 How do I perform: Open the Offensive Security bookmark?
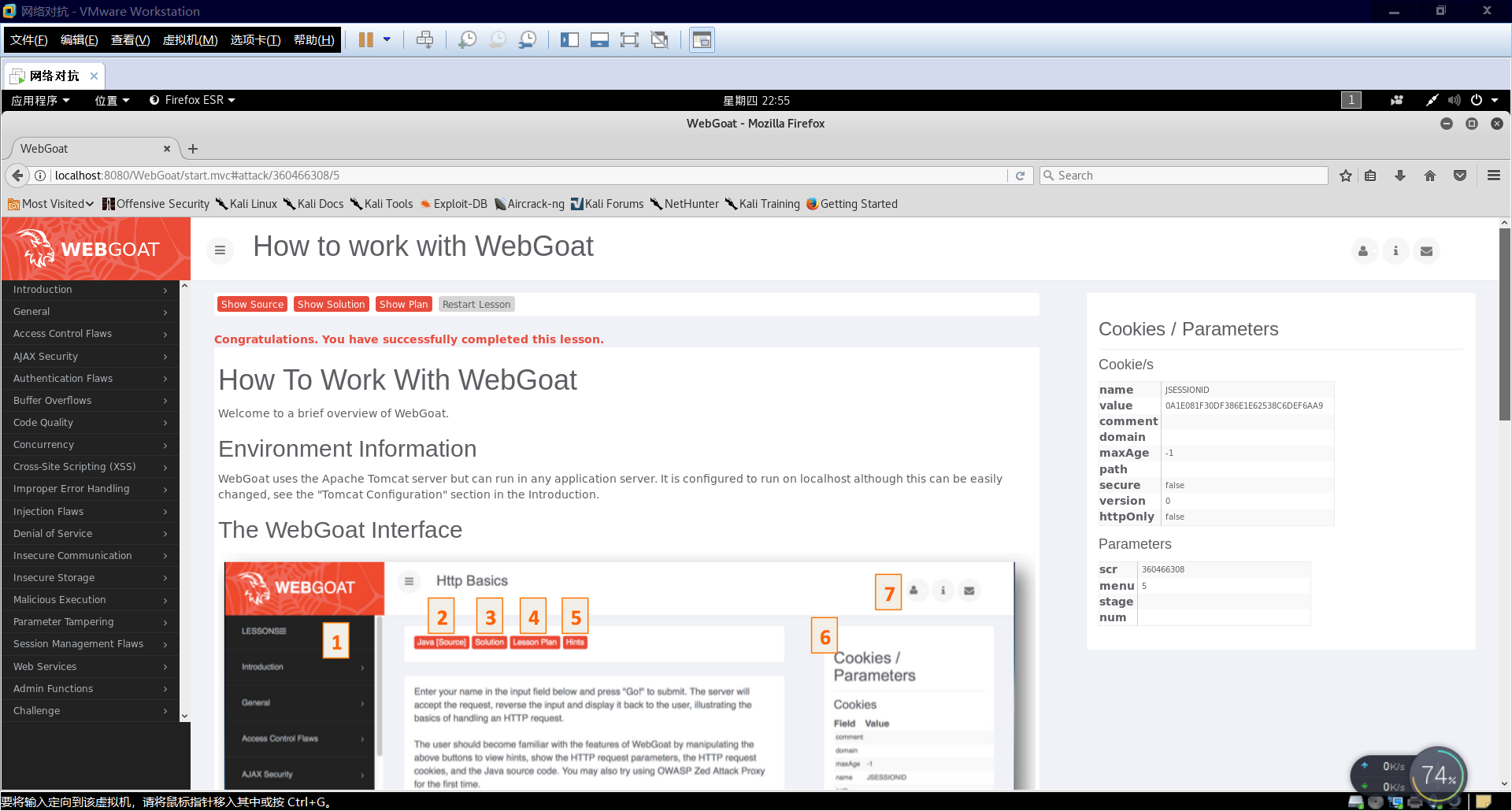[x=156, y=204]
